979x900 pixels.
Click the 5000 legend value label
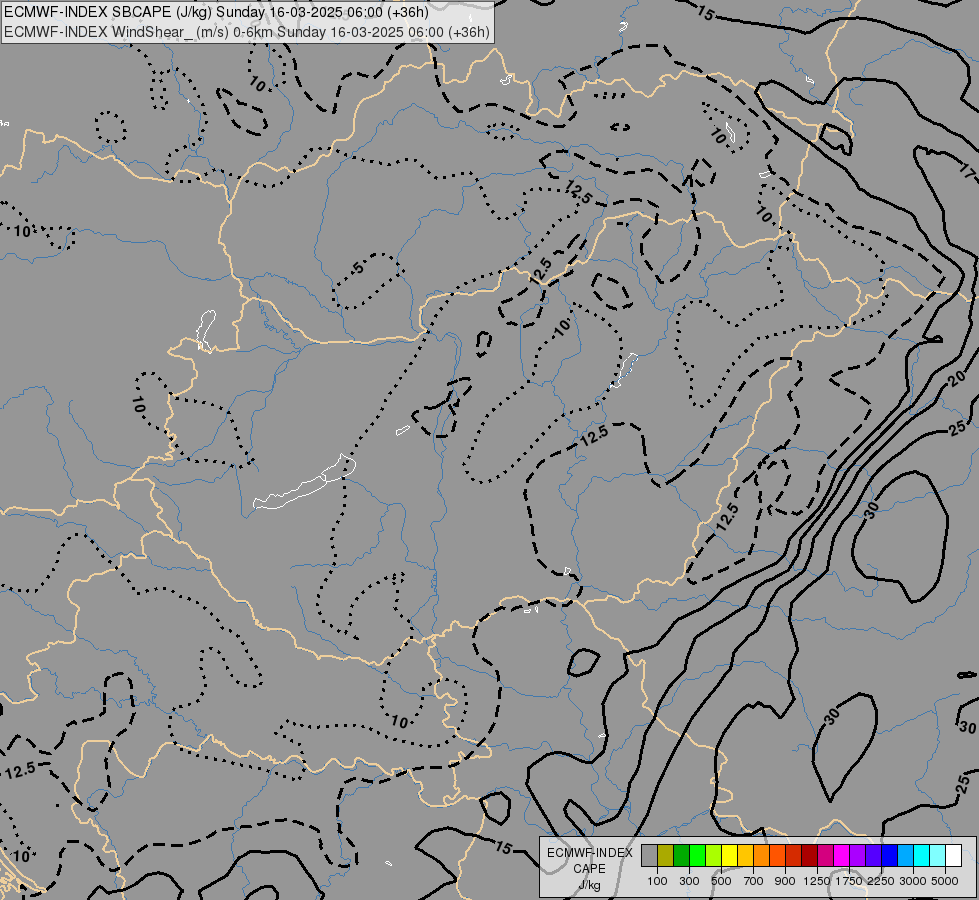point(945,881)
